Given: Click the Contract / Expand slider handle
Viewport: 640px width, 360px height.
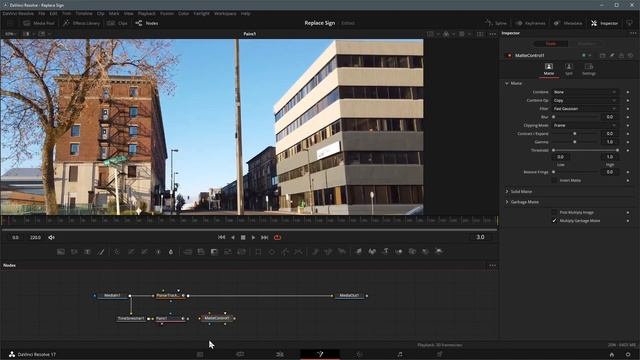Looking at the screenshot, I should click(575, 133).
